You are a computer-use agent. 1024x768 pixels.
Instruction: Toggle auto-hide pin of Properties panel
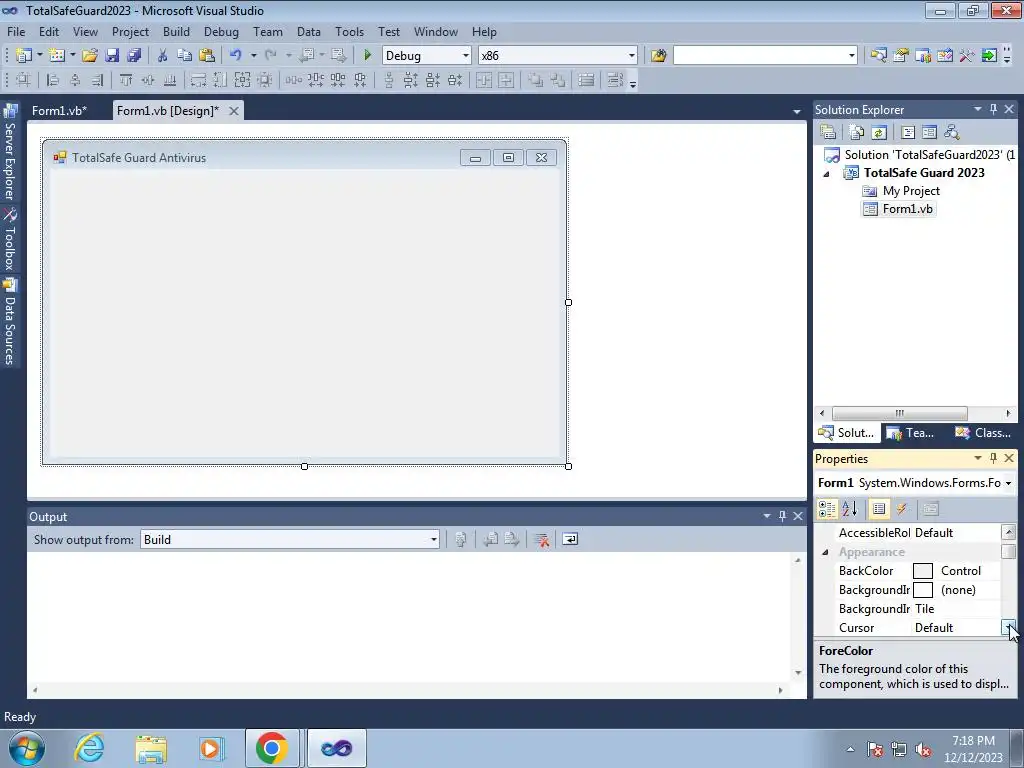(x=993, y=458)
